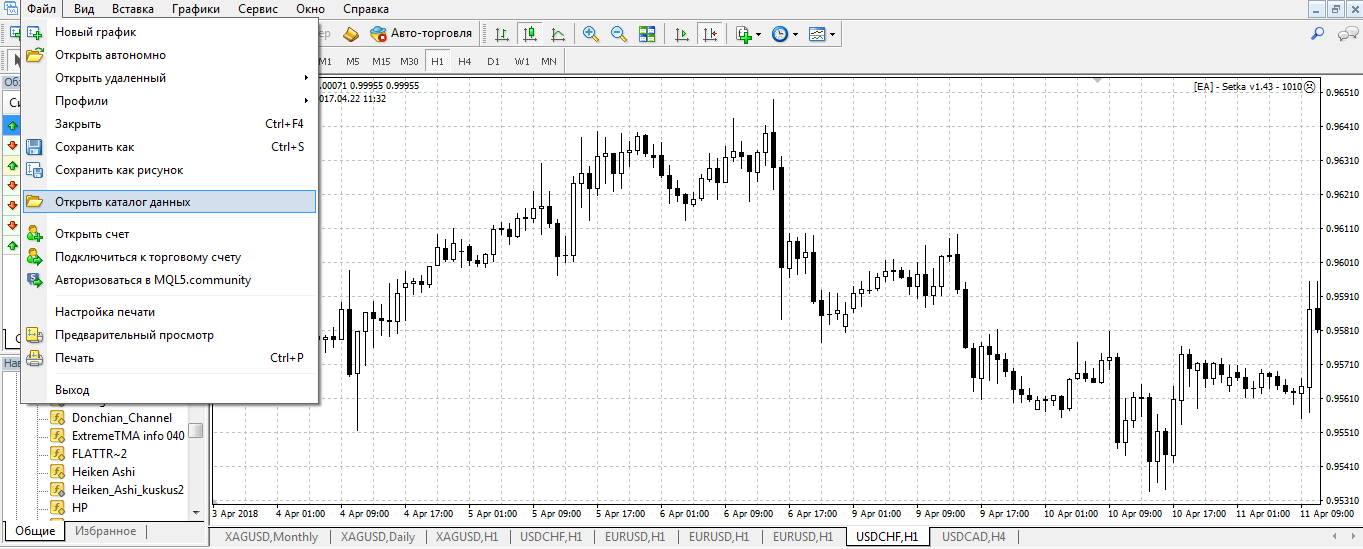Viewport: 1363px width, 549px height.
Task: Select the Heiken Ashi indicator in Navigator
Action: click(x=103, y=471)
